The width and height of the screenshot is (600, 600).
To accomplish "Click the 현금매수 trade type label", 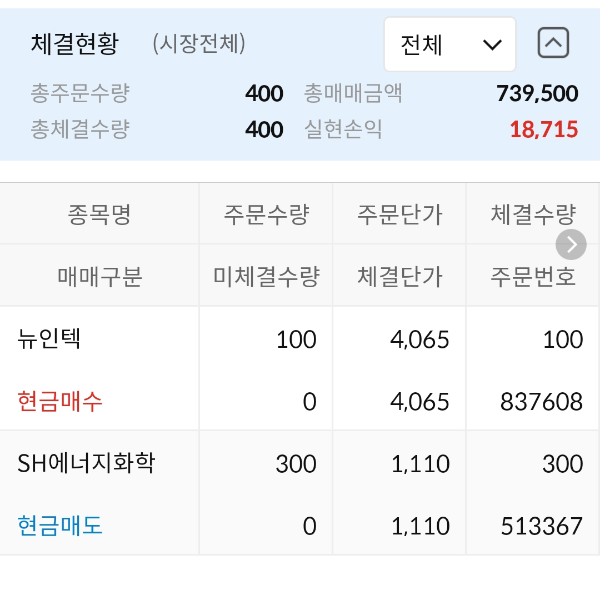I will point(60,401).
